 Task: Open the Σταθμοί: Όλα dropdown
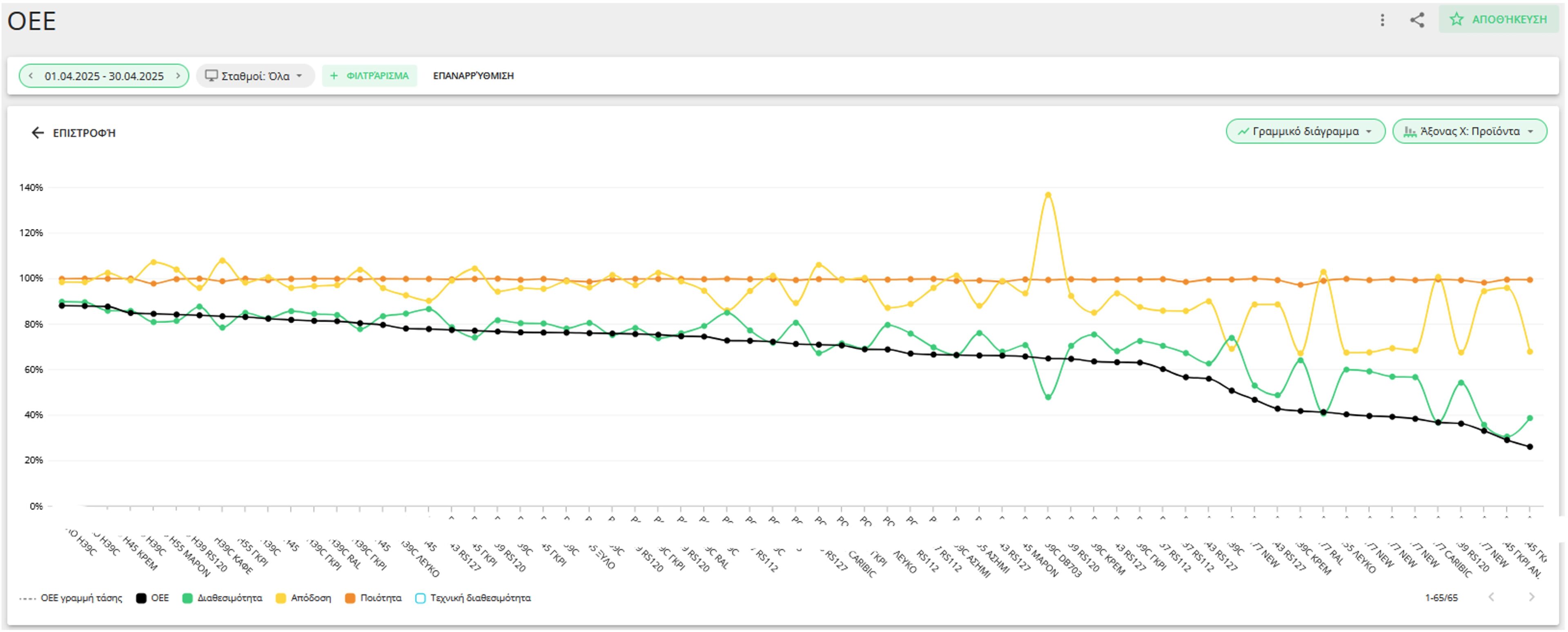[x=253, y=76]
